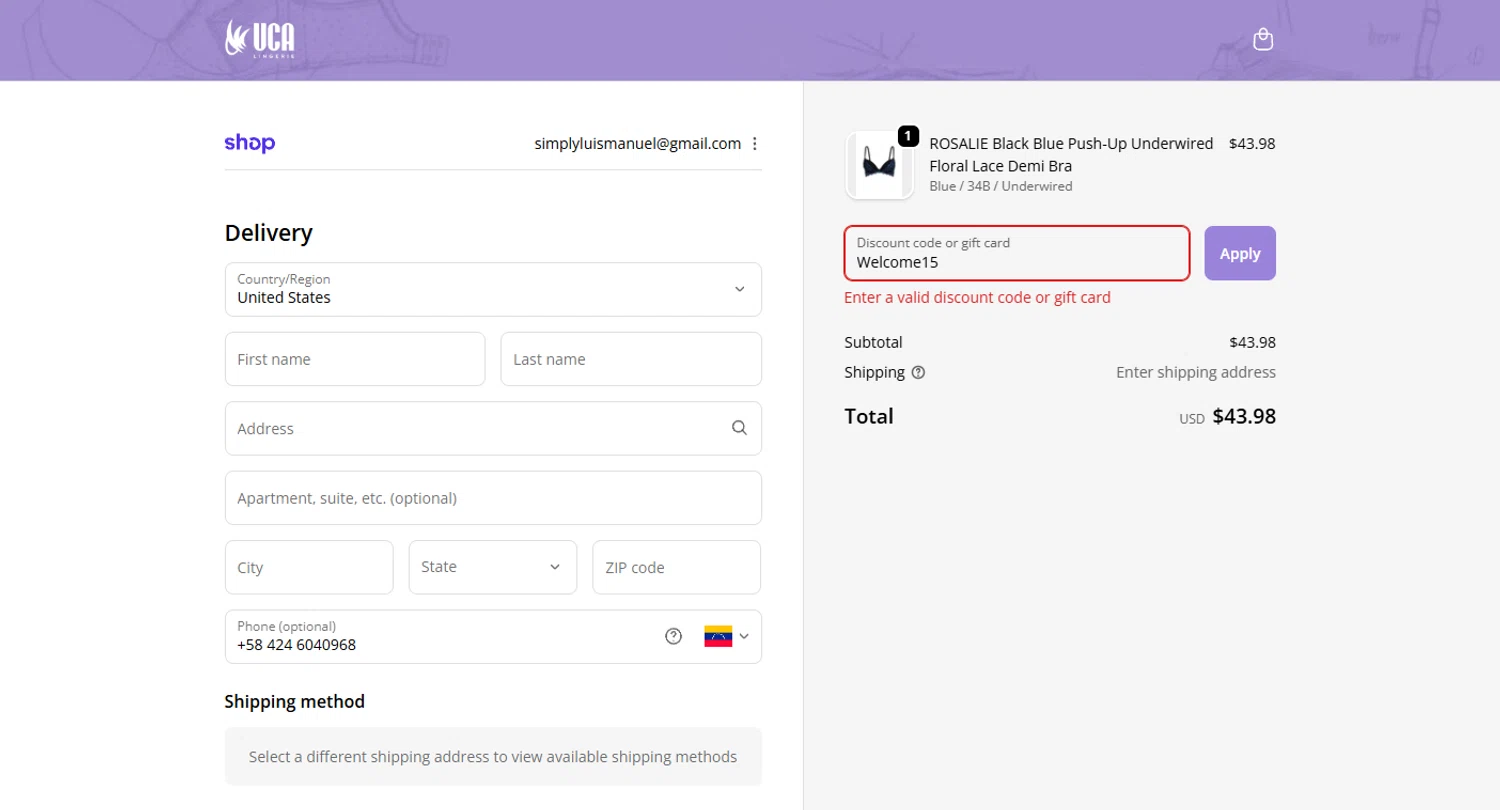The image size is (1500, 810).
Task: Click the Delivery heading
Action: pyautogui.click(x=269, y=233)
